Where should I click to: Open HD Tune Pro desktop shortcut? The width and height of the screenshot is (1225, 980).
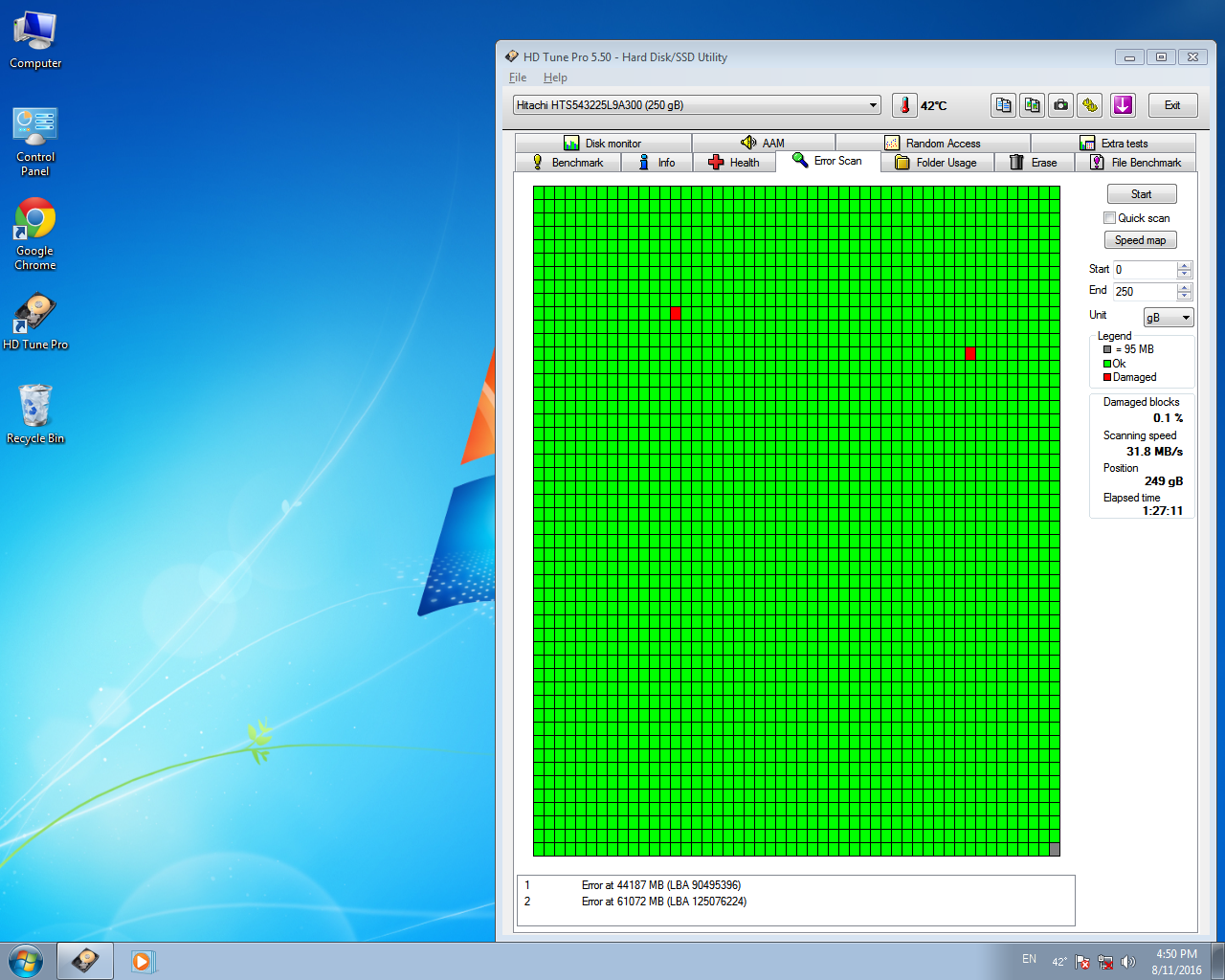pyautogui.click(x=35, y=323)
